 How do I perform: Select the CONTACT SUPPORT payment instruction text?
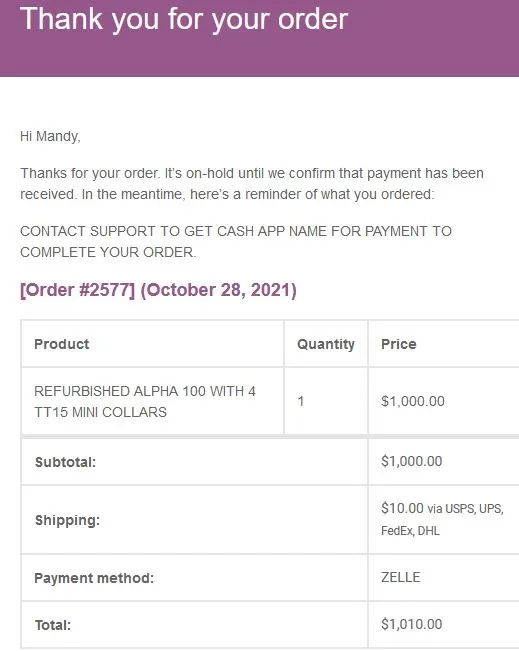pos(236,241)
